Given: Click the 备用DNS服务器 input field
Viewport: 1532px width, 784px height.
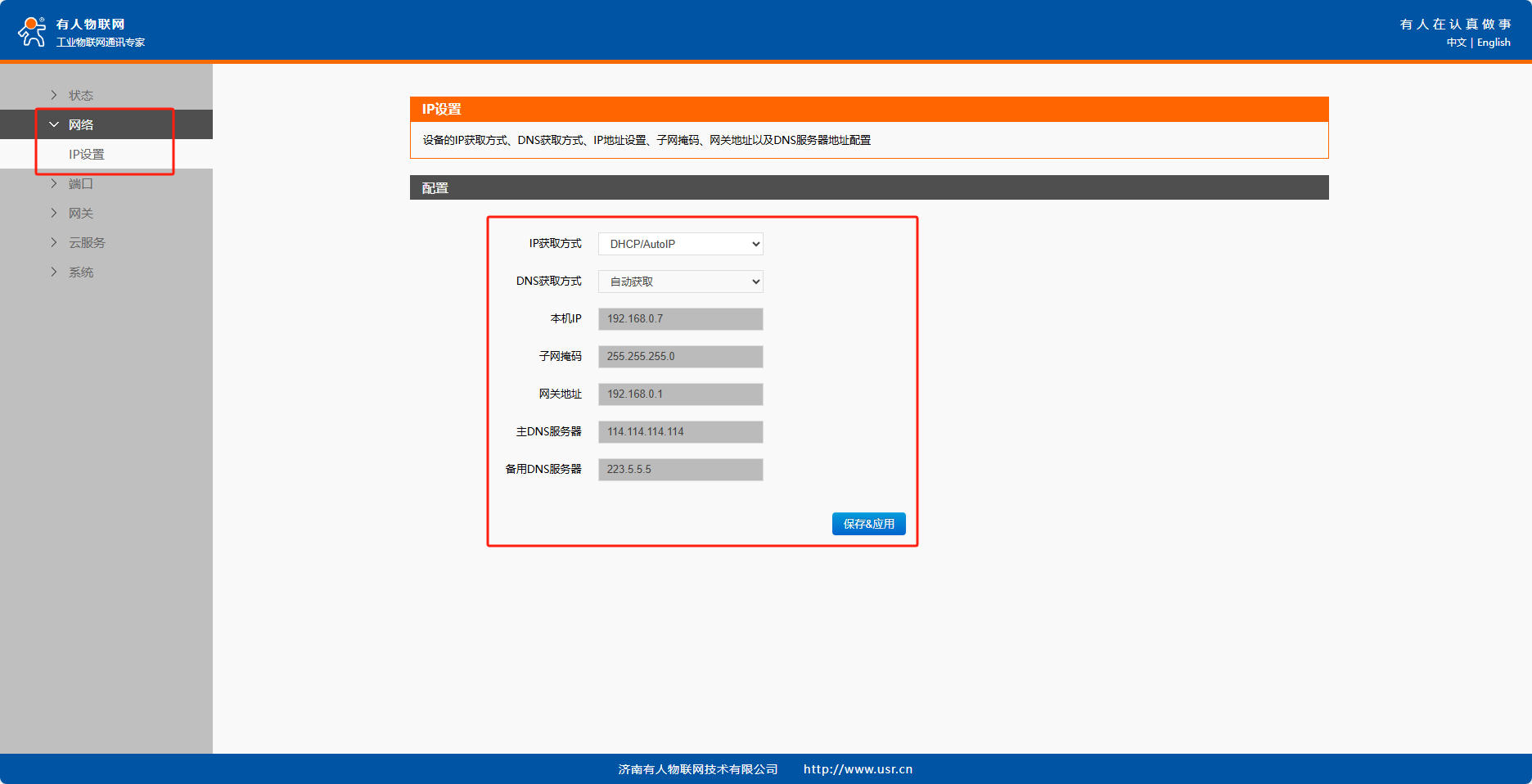Looking at the screenshot, I should click(680, 470).
